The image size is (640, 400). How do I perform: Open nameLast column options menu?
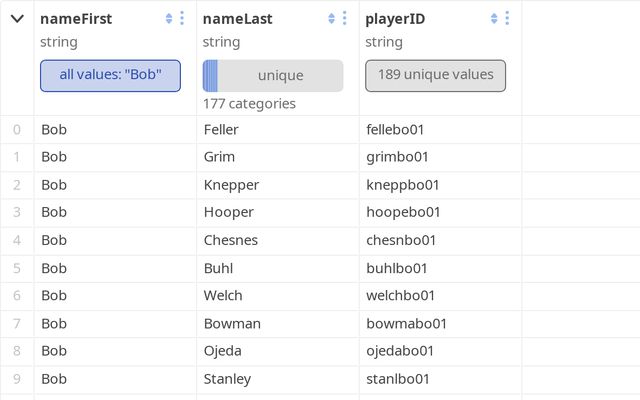345,19
